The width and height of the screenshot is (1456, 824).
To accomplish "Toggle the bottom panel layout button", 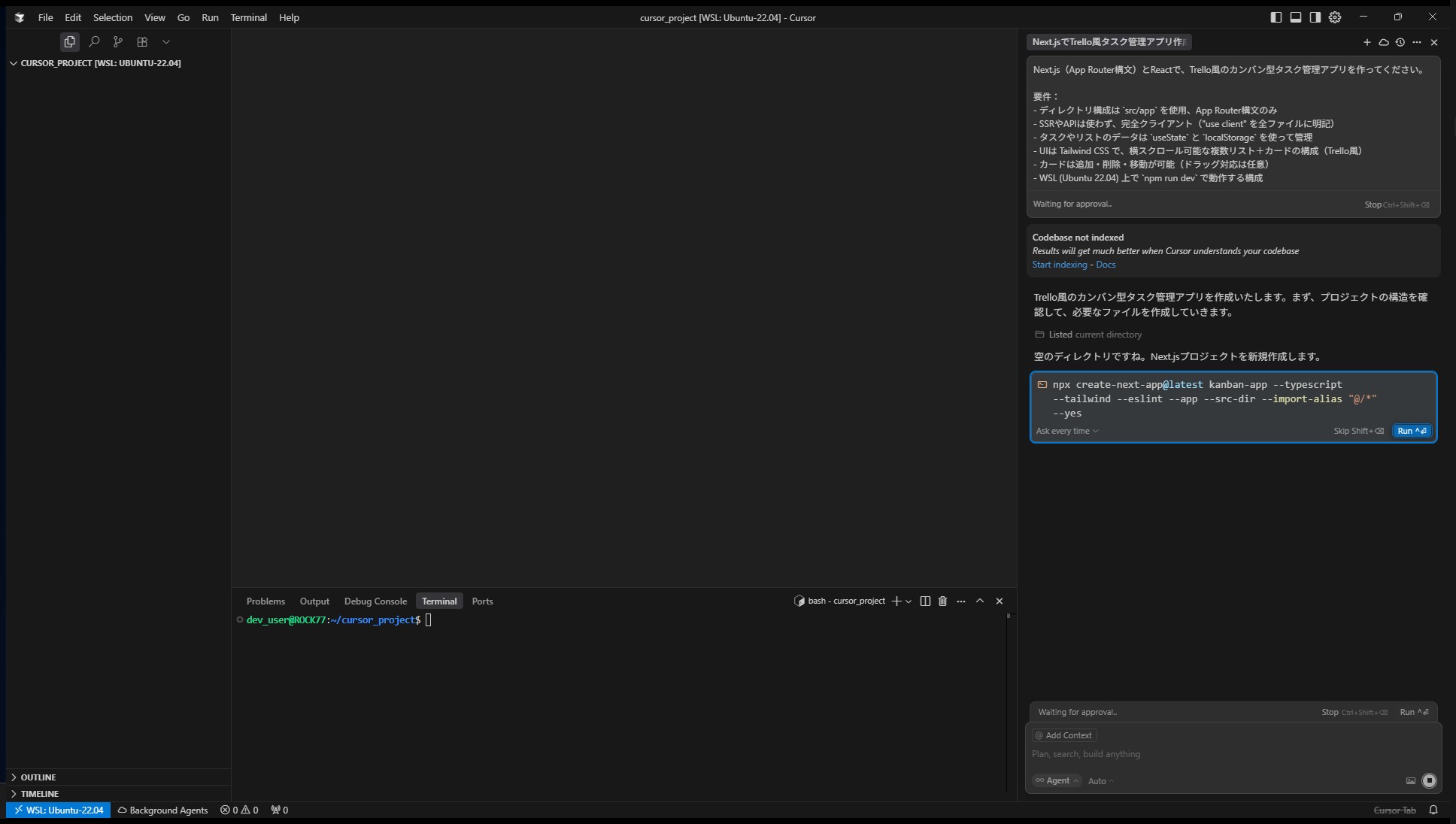I will pyautogui.click(x=1296, y=17).
